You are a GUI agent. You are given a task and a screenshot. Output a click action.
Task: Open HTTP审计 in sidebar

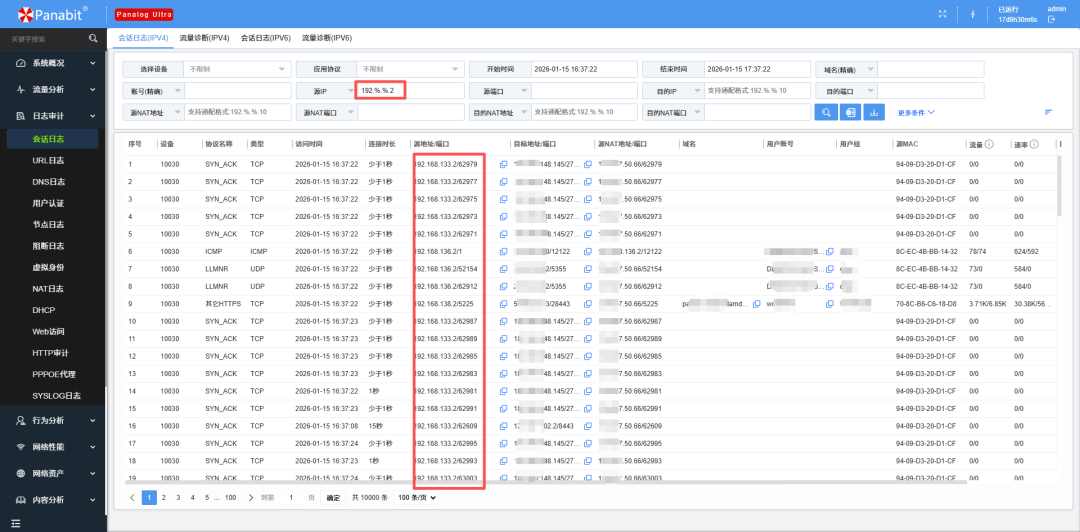(50, 353)
